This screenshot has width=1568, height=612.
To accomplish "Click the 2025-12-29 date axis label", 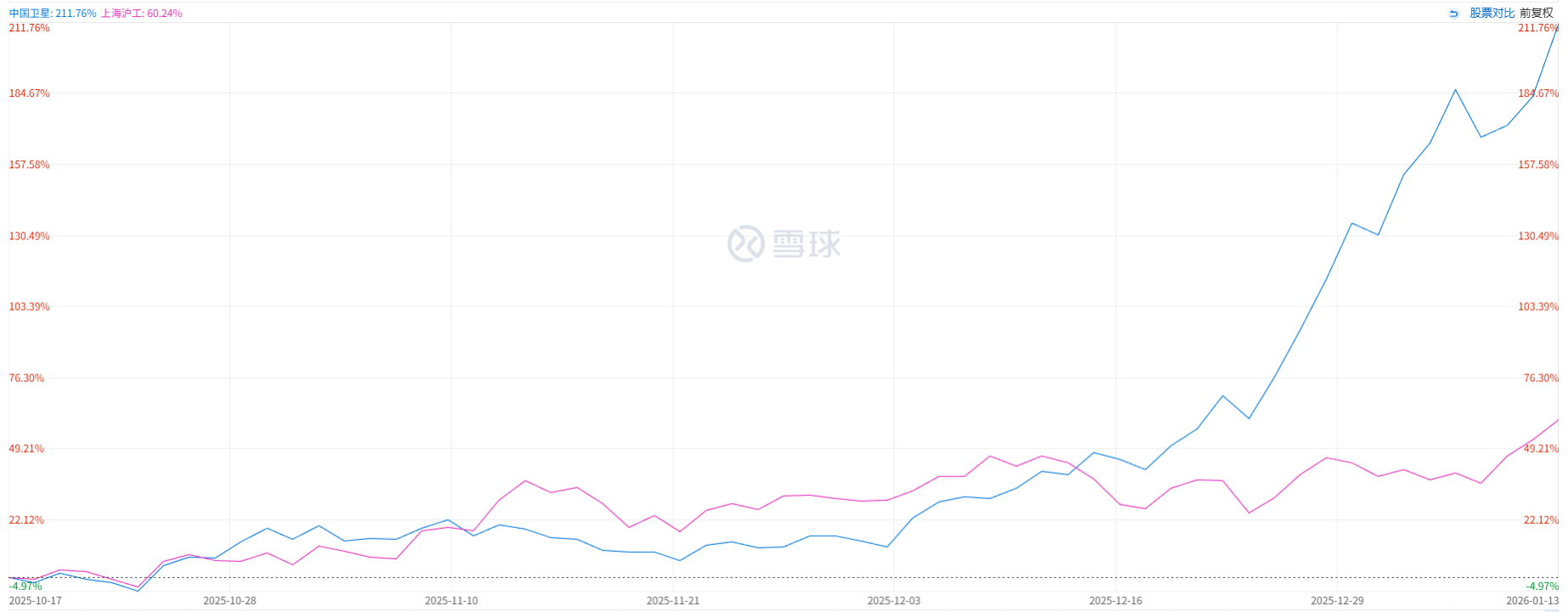I will click(x=1337, y=600).
